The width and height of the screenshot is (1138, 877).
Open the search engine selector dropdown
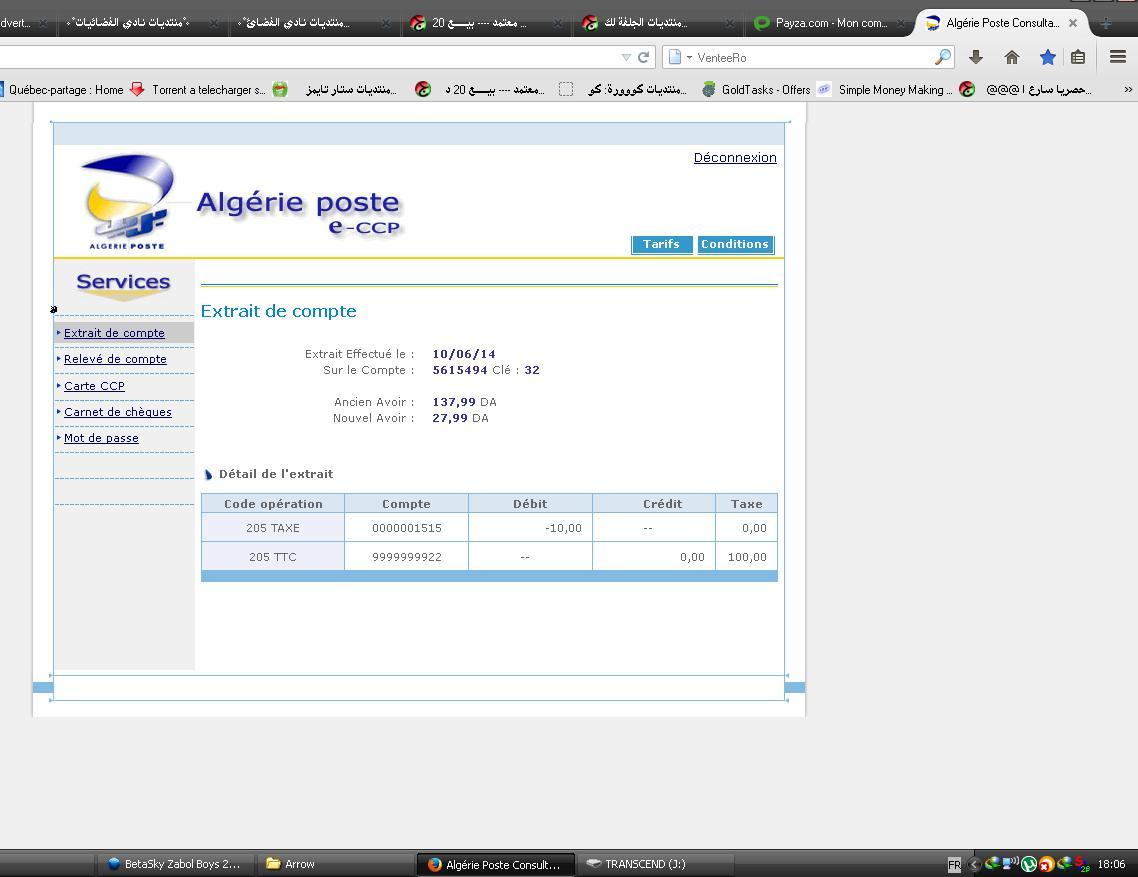click(680, 57)
